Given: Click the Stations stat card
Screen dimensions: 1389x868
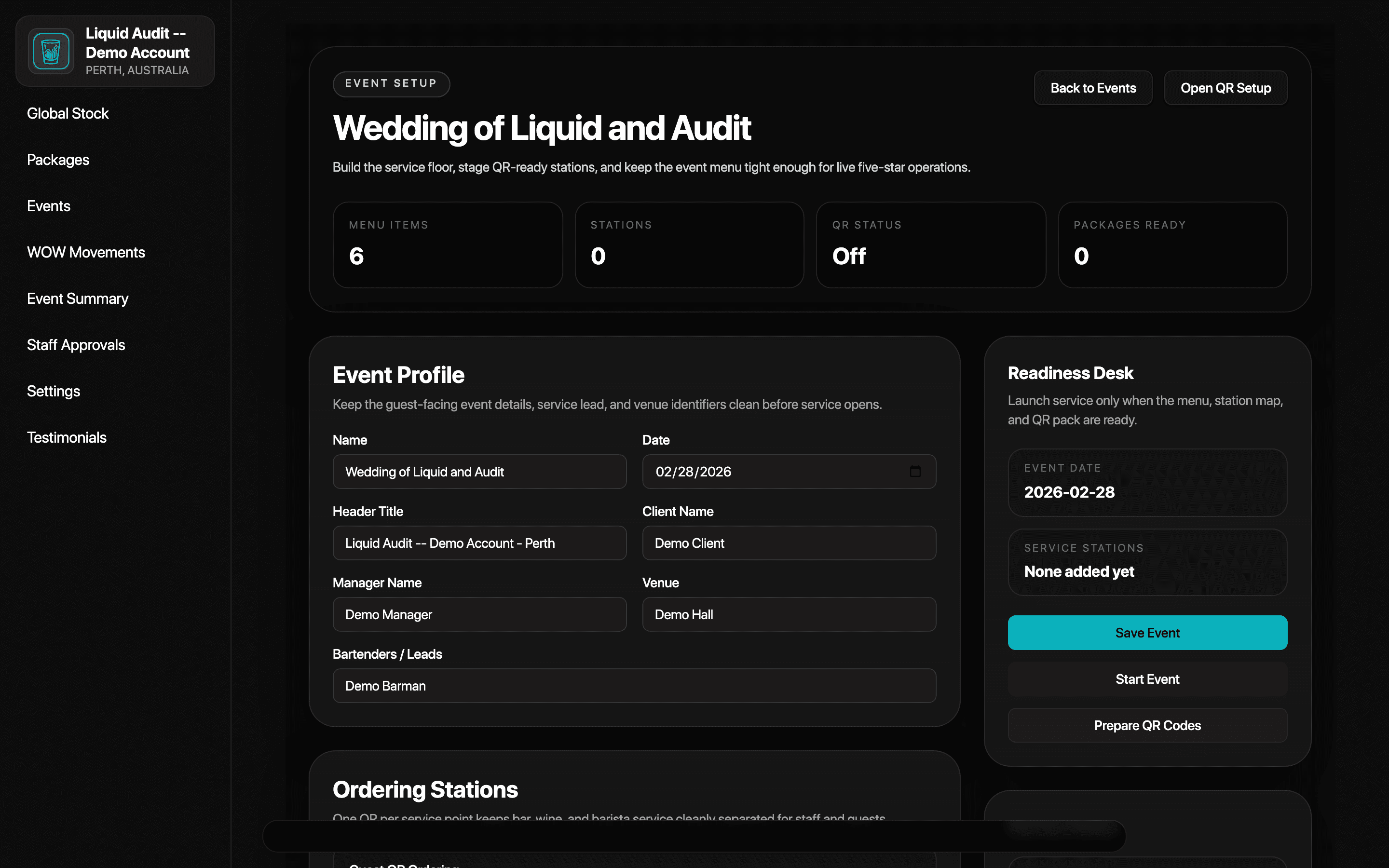Looking at the screenshot, I should click(689, 244).
